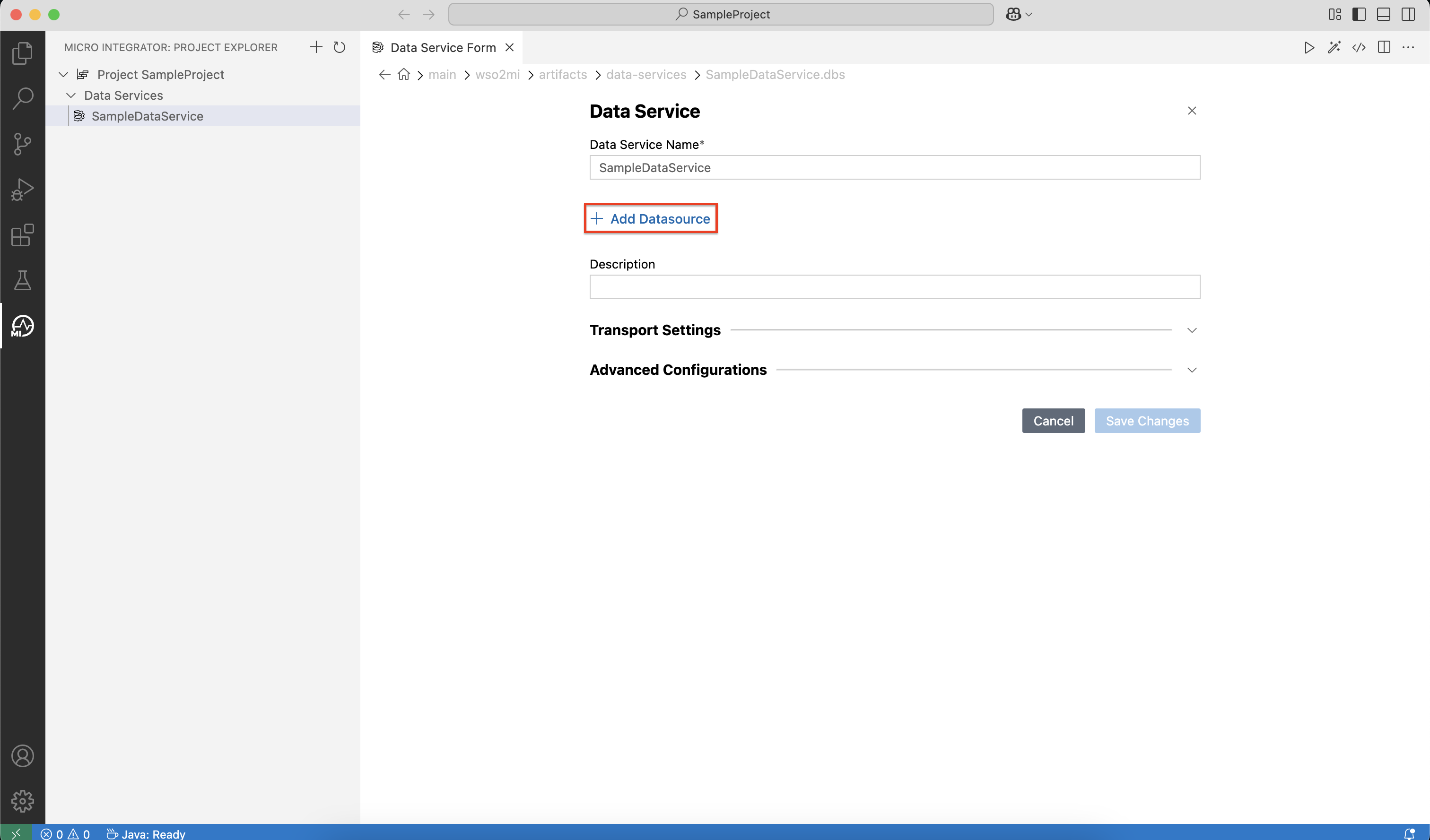Select the magic wand AI icon in toolbar
Image resolution: width=1430 pixels, height=840 pixels.
point(1334,48)
